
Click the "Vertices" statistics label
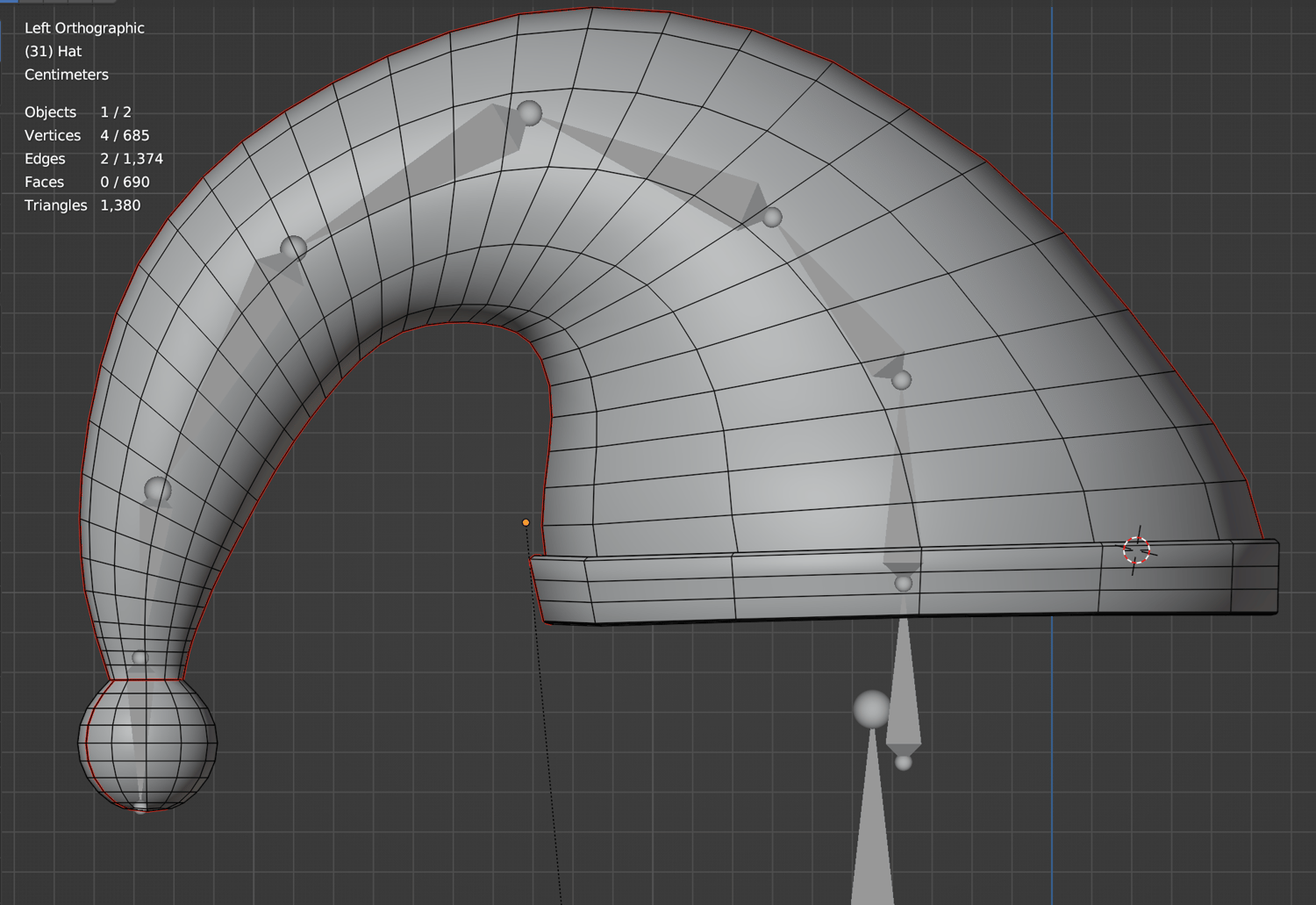click(53, 135)
